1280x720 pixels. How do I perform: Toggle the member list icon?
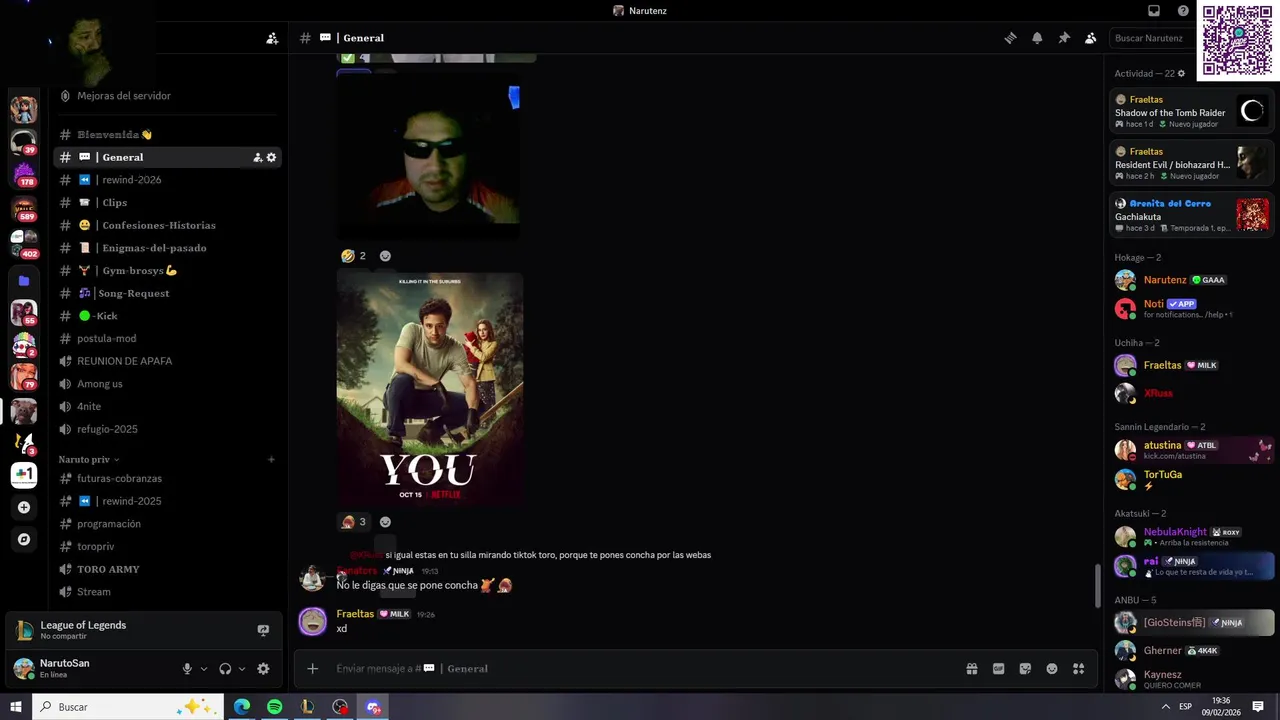point(1091,38)
